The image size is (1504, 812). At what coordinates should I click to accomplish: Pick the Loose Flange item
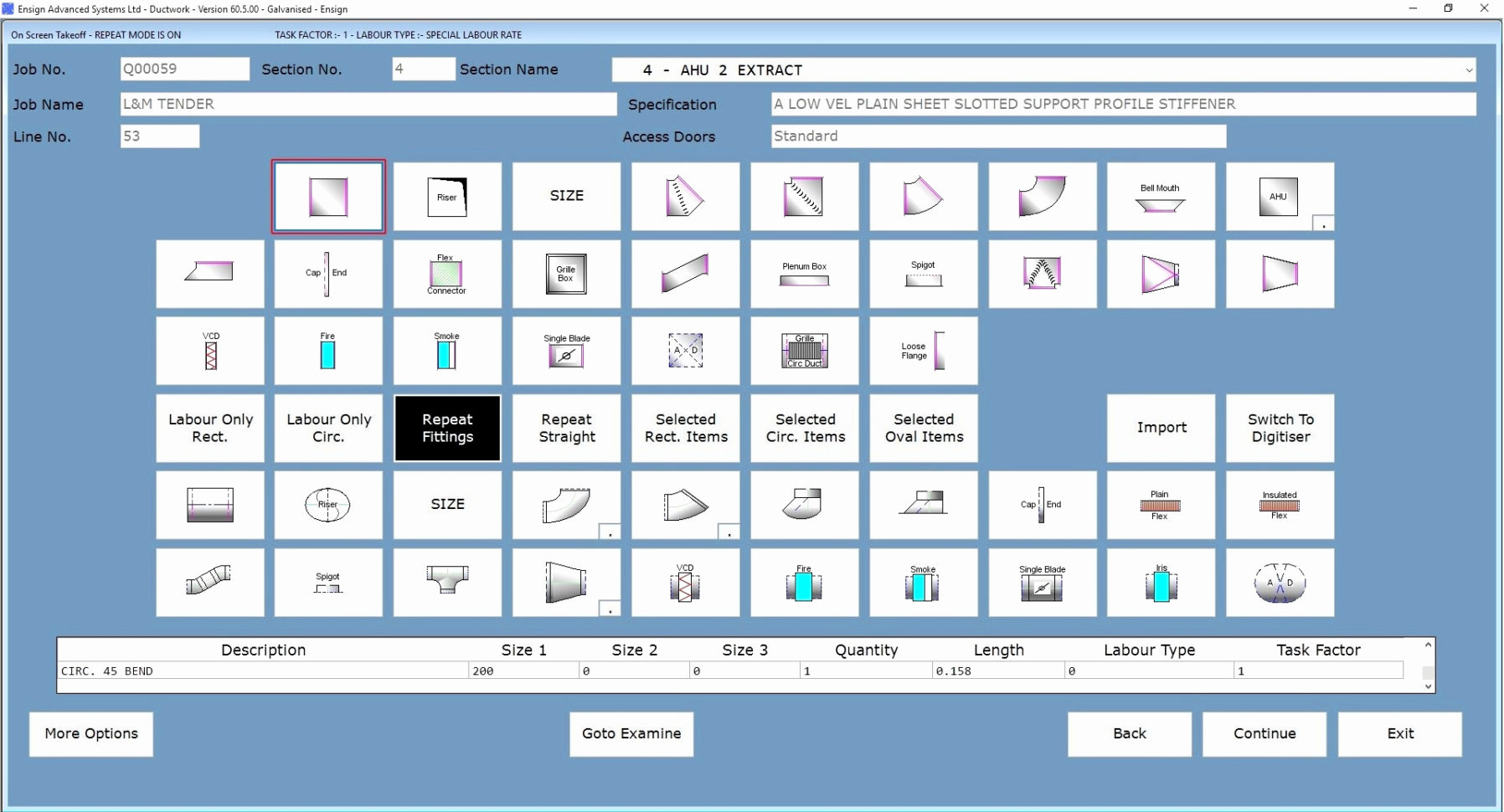(x=923, y=351)
